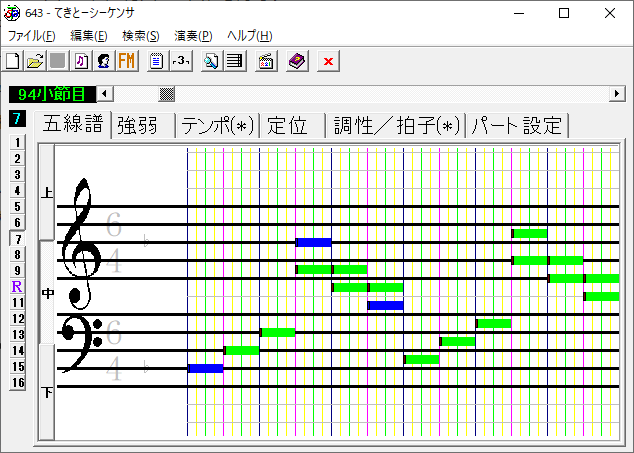Image resolution: width=634 pixels, height=453 pixels.
Task: Open the FM sound settings icon
Action: pos(127,61)
